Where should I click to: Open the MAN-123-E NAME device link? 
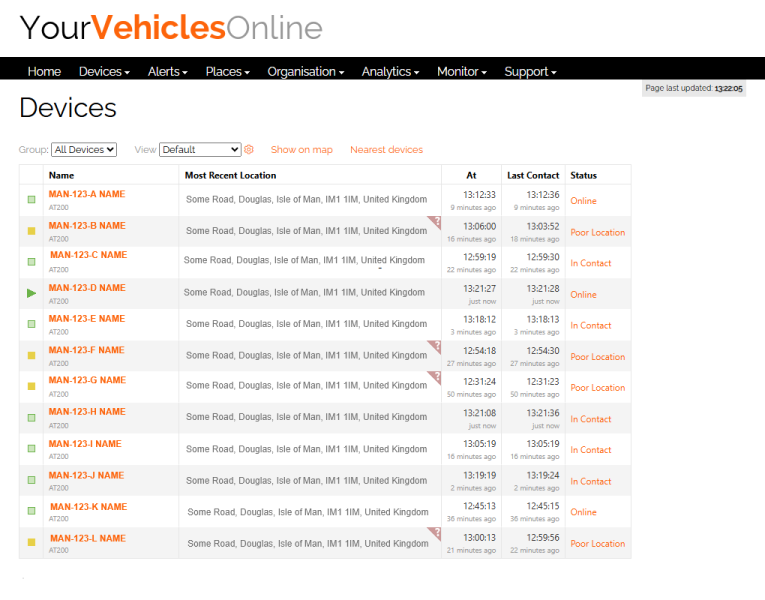86,319
